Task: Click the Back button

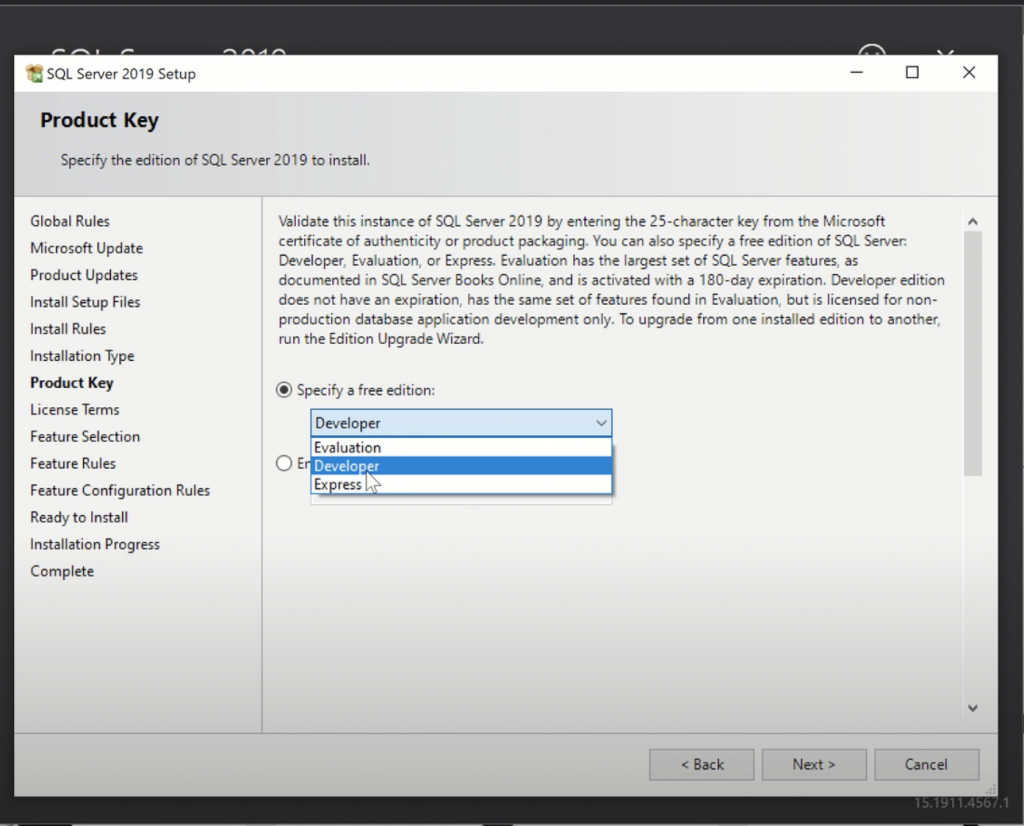Action: [x=701, y=764]
